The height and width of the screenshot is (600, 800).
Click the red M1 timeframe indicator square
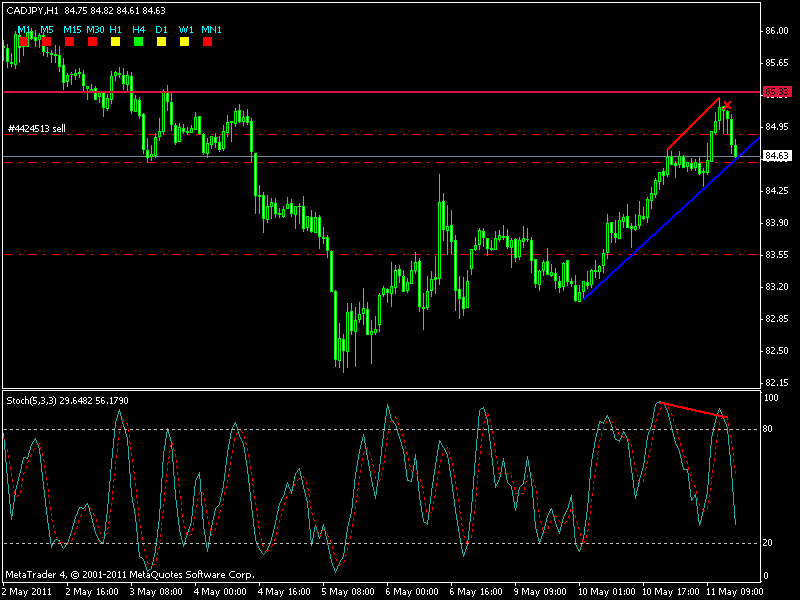23,41
